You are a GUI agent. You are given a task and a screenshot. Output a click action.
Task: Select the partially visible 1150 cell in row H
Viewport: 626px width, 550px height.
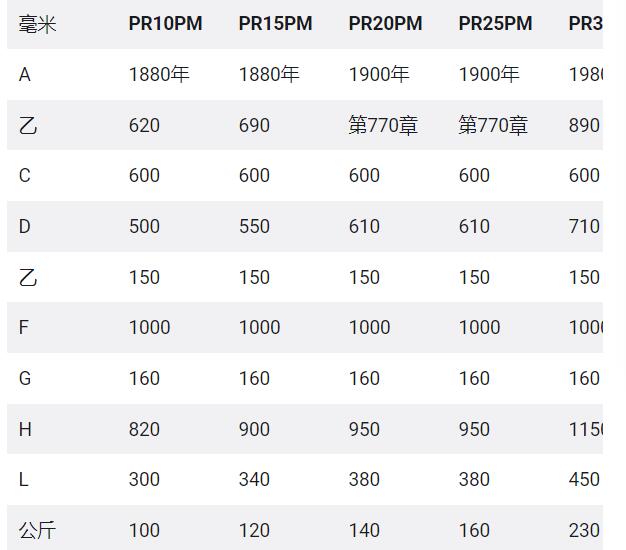[x=586, y=429]
